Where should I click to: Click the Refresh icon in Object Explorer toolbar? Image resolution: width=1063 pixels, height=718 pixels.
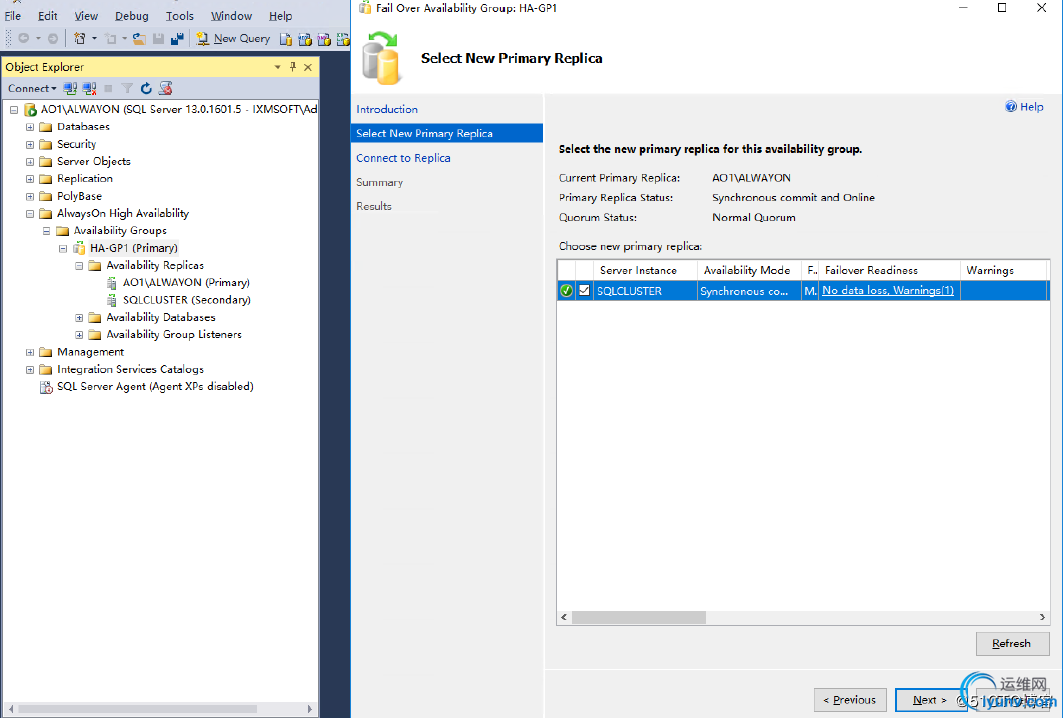tap(146, 88)
